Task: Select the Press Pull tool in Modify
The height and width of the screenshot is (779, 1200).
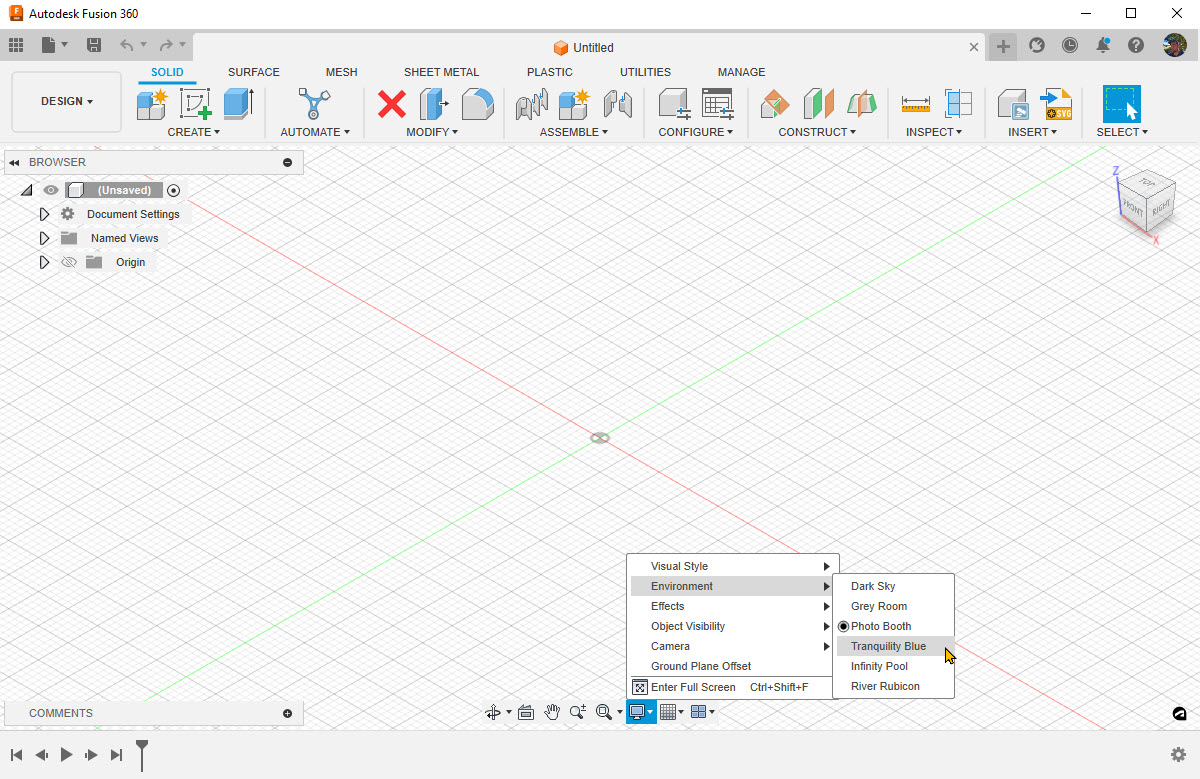Action: (433, 103)
